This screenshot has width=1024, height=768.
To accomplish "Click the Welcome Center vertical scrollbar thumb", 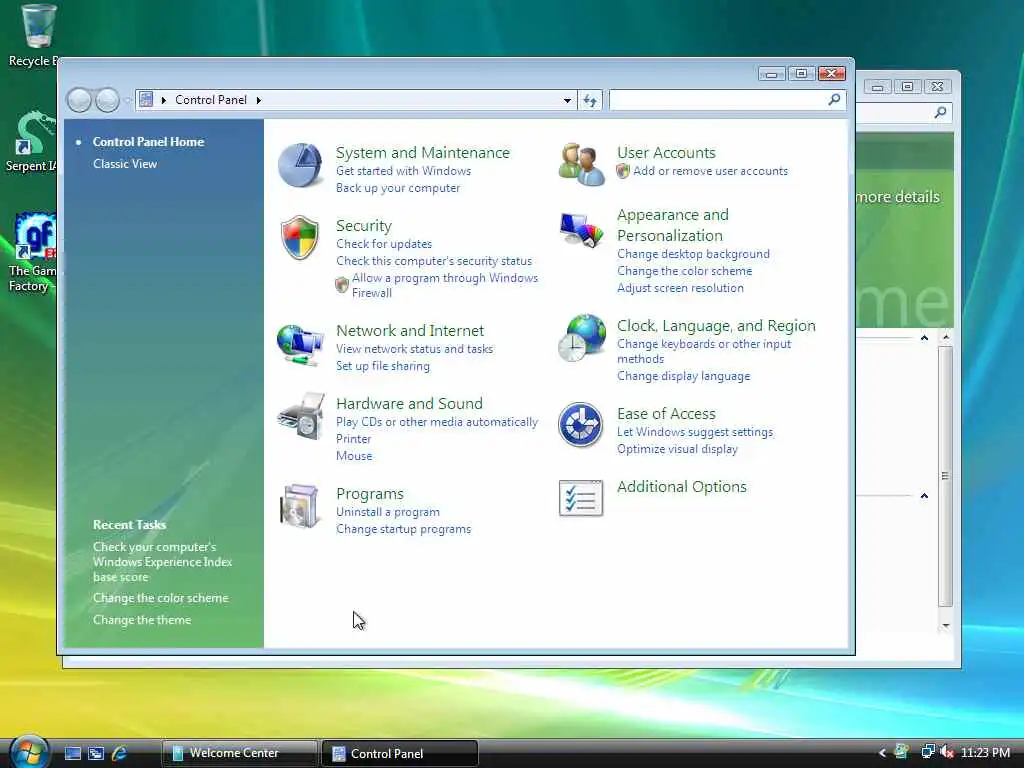I will tap(946, 476).
